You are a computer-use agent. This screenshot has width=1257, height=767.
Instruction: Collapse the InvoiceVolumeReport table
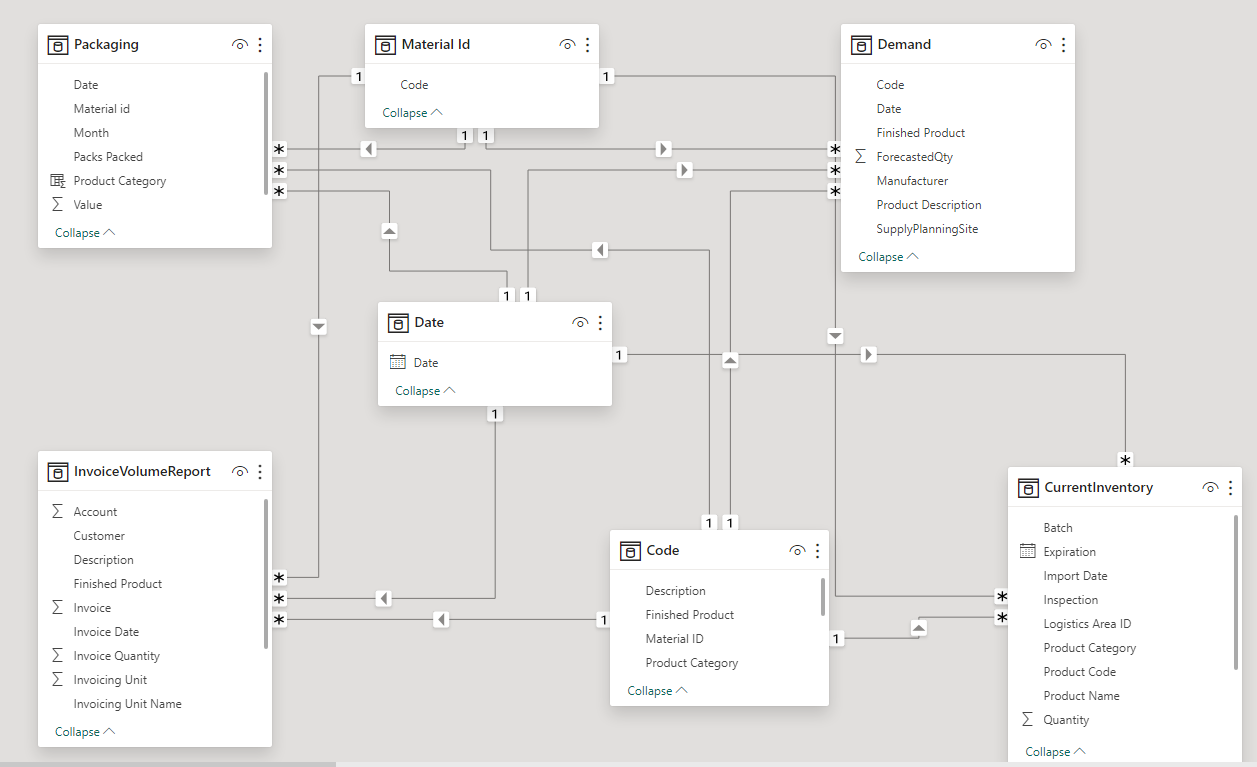pos(85,732)
